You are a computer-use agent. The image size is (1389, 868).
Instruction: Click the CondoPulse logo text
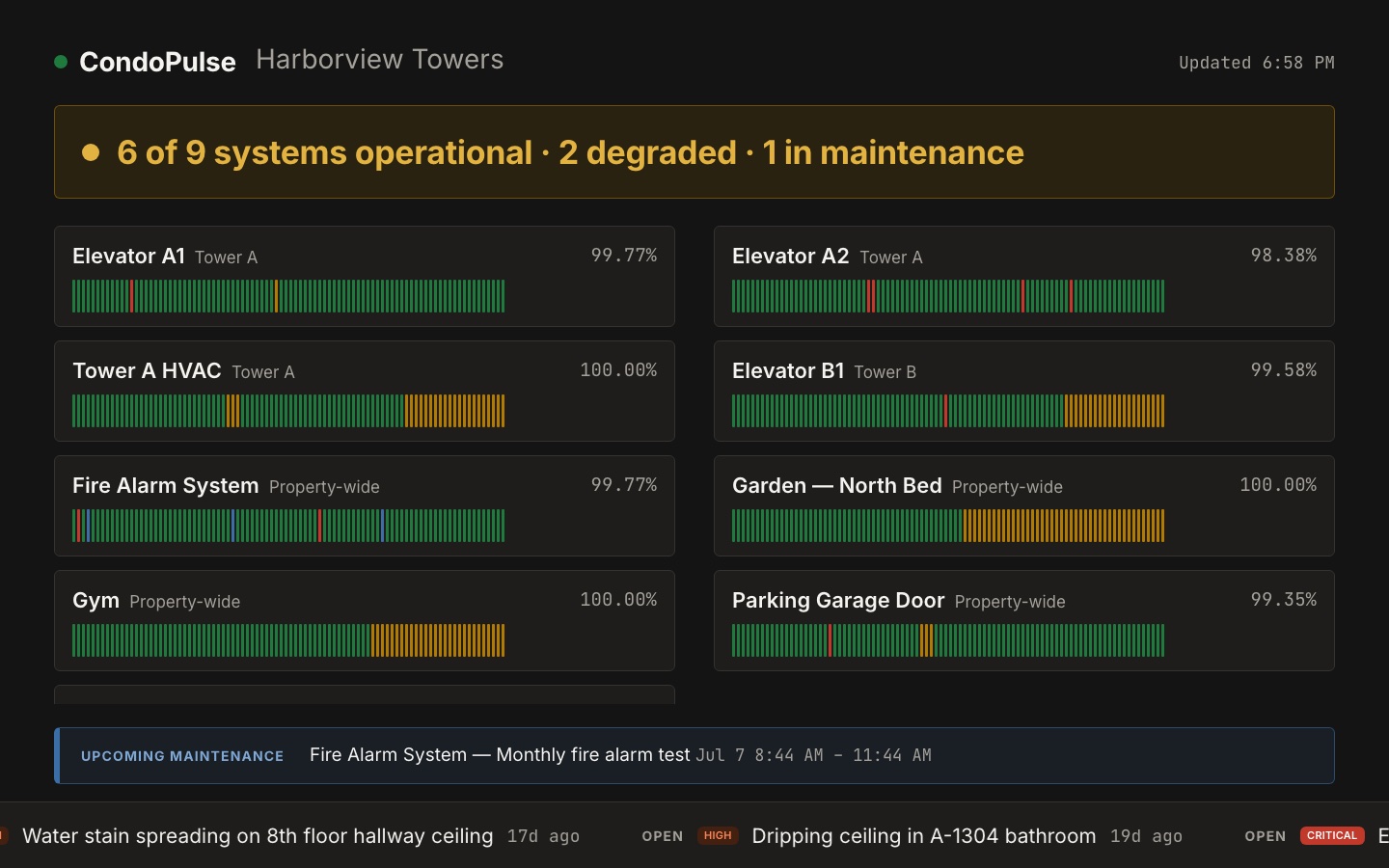click(x=157, y=62)
